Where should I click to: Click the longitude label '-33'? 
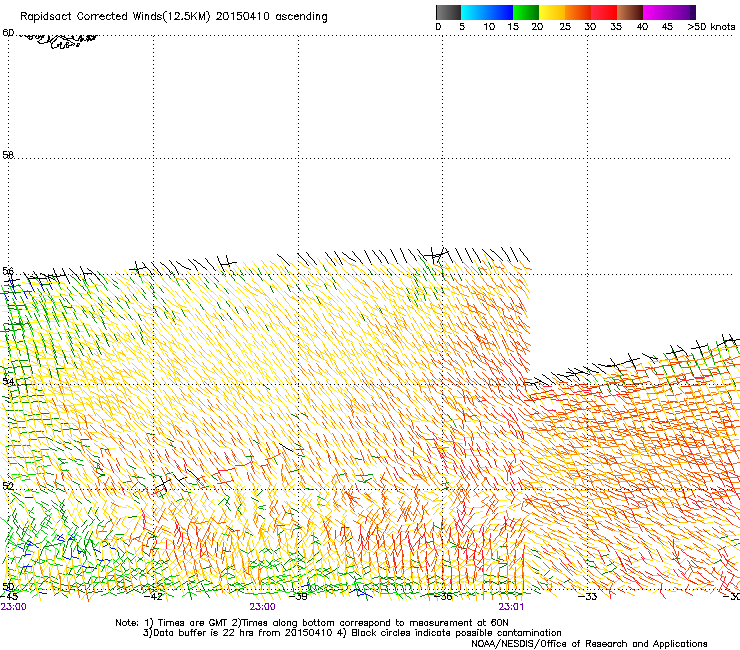click(x=588, y=596)
